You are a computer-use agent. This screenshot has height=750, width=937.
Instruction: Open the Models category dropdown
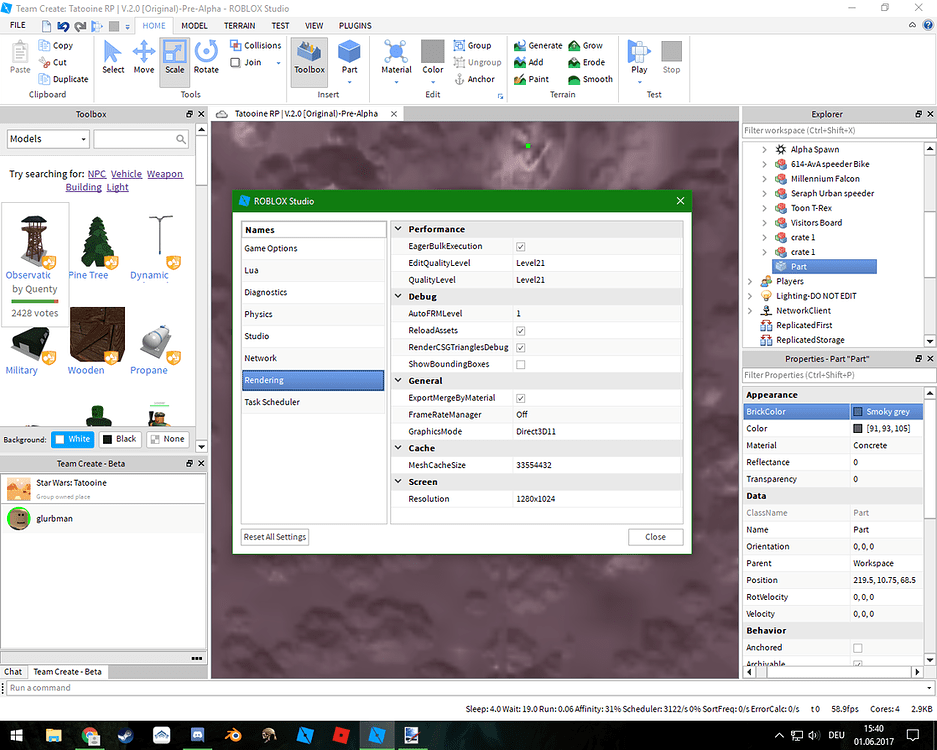click(x=48, y=139)
